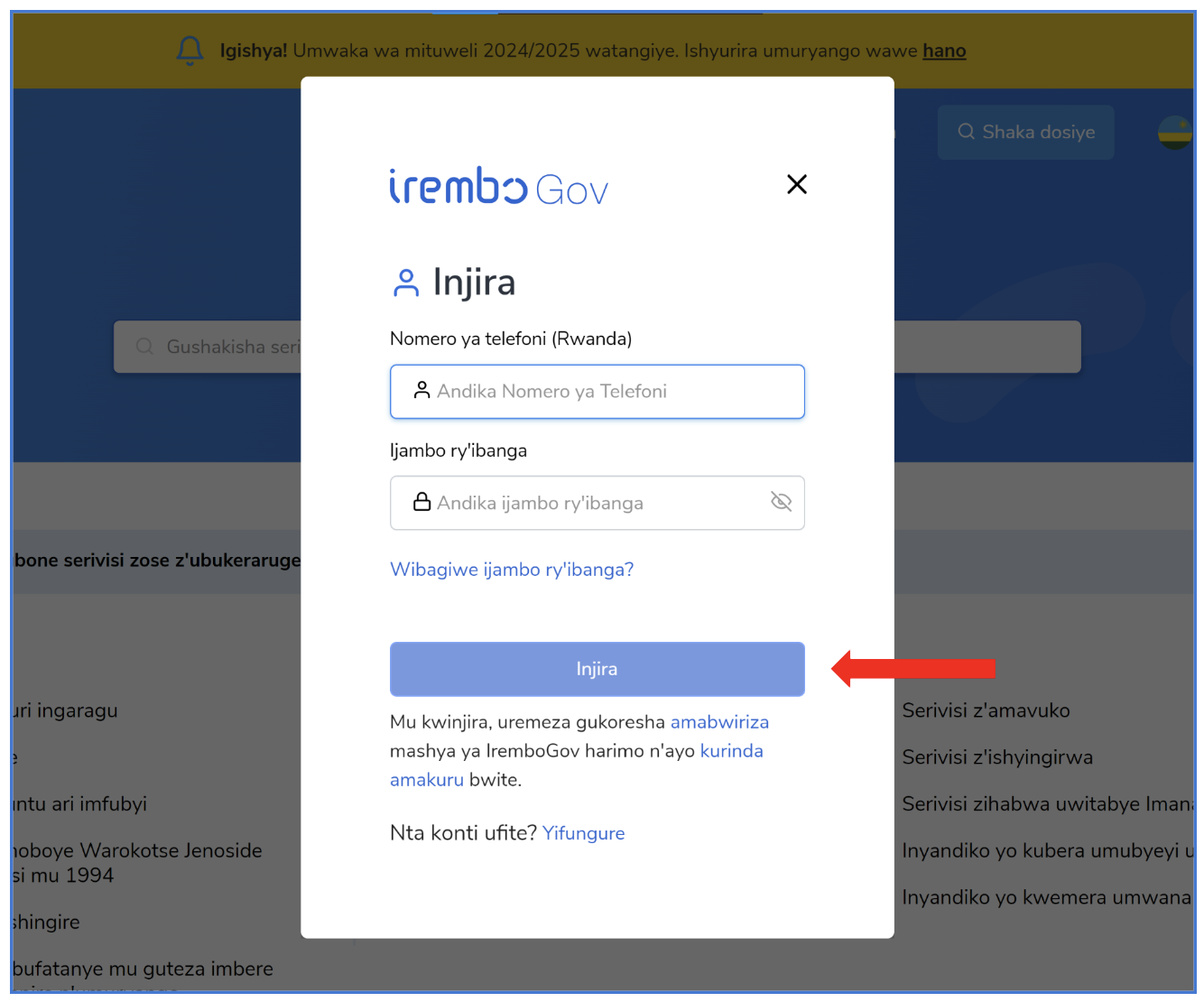Click the Irembo Gov logo
The height and width of the screenshot is (1002, 1204).
(499, 187)
